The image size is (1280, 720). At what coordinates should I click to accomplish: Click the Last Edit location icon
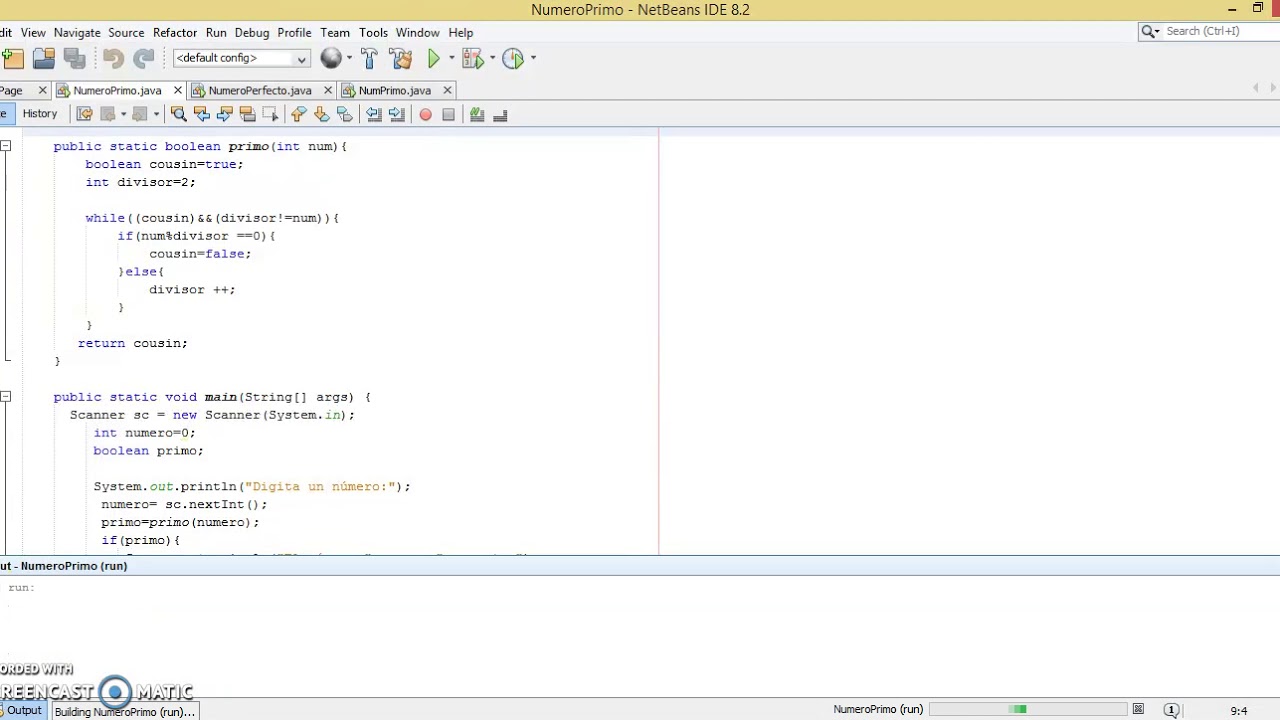click(84, 115)
